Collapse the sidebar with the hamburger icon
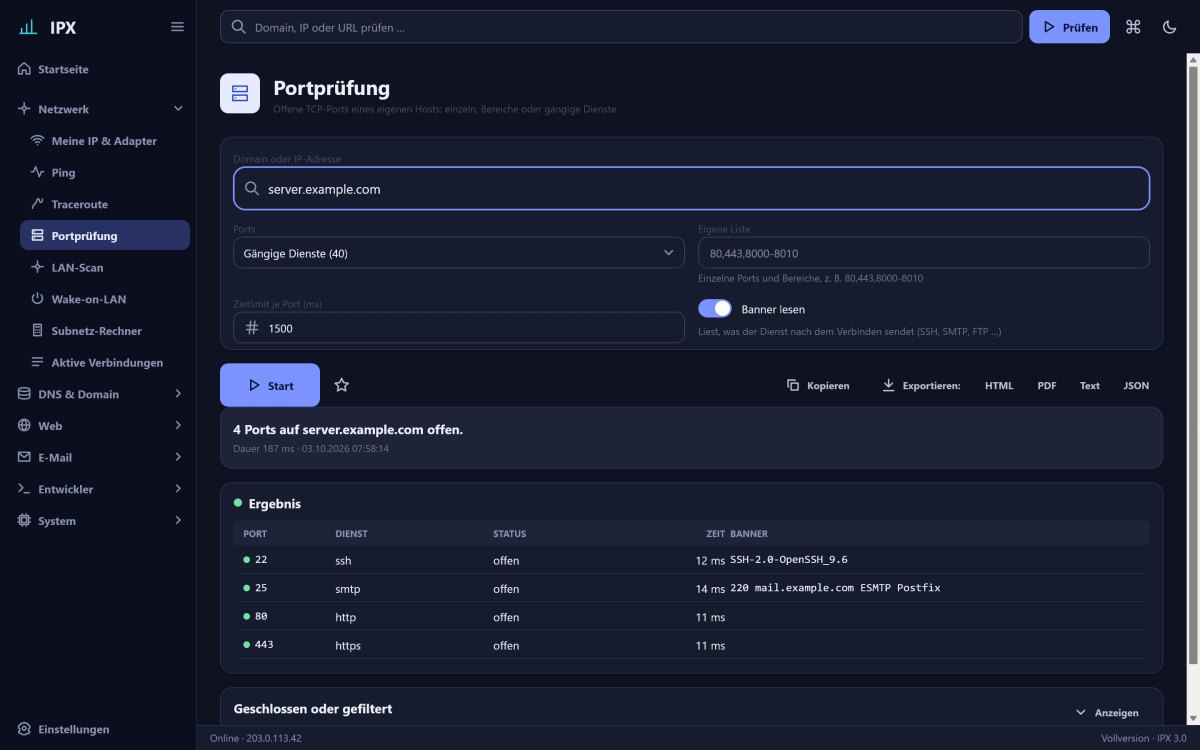1200x750 pixels. (177, 27)
